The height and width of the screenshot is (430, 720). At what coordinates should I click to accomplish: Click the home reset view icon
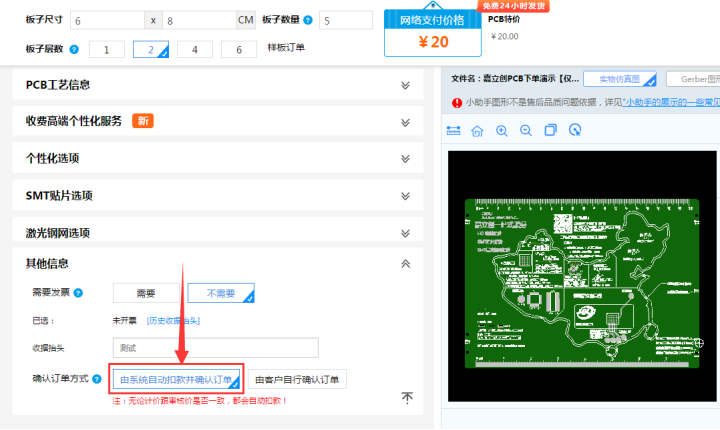477,130
